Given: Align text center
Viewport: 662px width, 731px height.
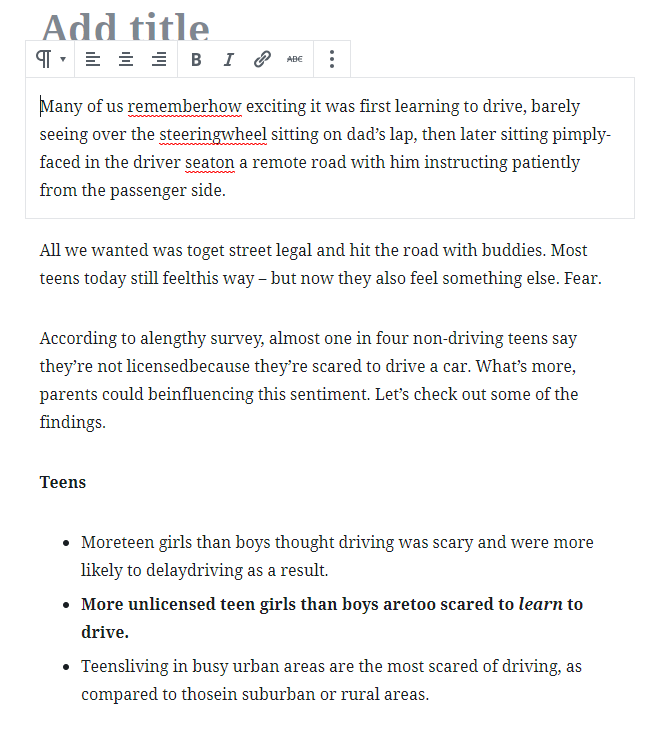Looking at the screenshot, I should (126, 59).
